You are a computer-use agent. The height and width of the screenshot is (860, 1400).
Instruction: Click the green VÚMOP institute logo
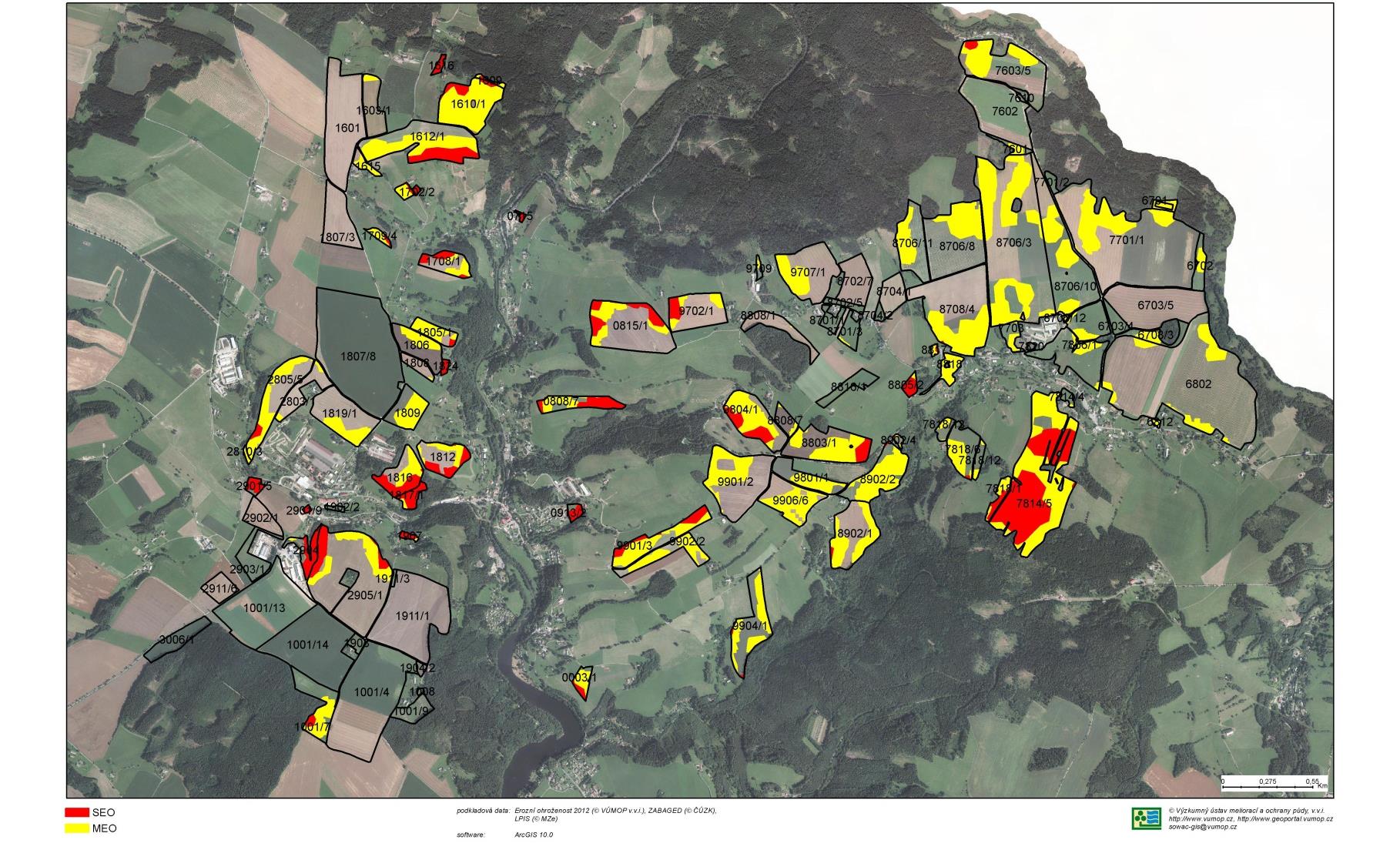point(1146,818)
